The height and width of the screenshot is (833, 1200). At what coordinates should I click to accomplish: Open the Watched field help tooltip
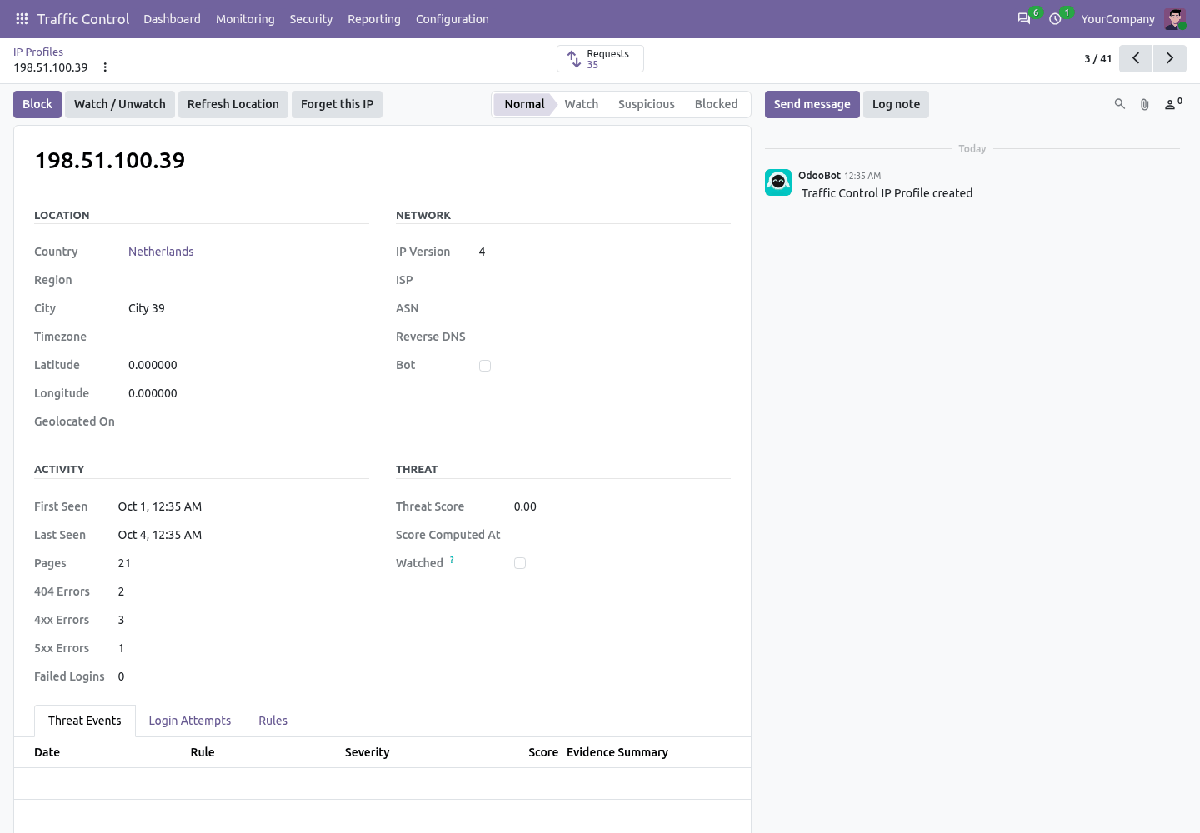(452, 560)
